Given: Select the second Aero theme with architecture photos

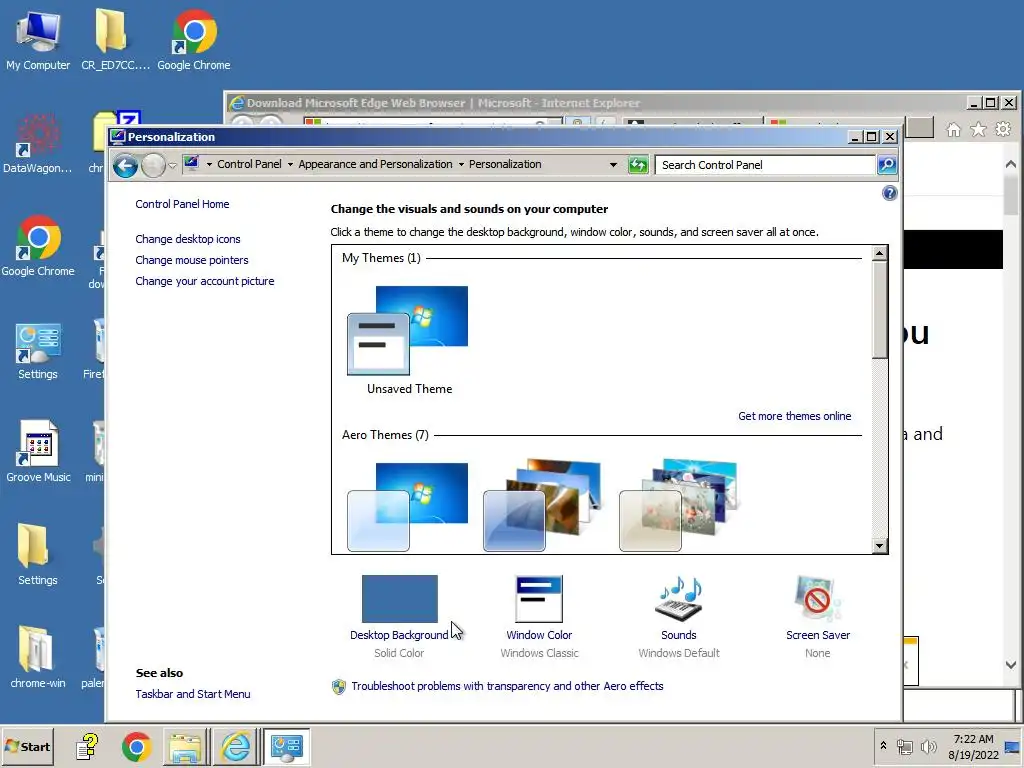Looking at the screenshot, I should tap(542, 505).
